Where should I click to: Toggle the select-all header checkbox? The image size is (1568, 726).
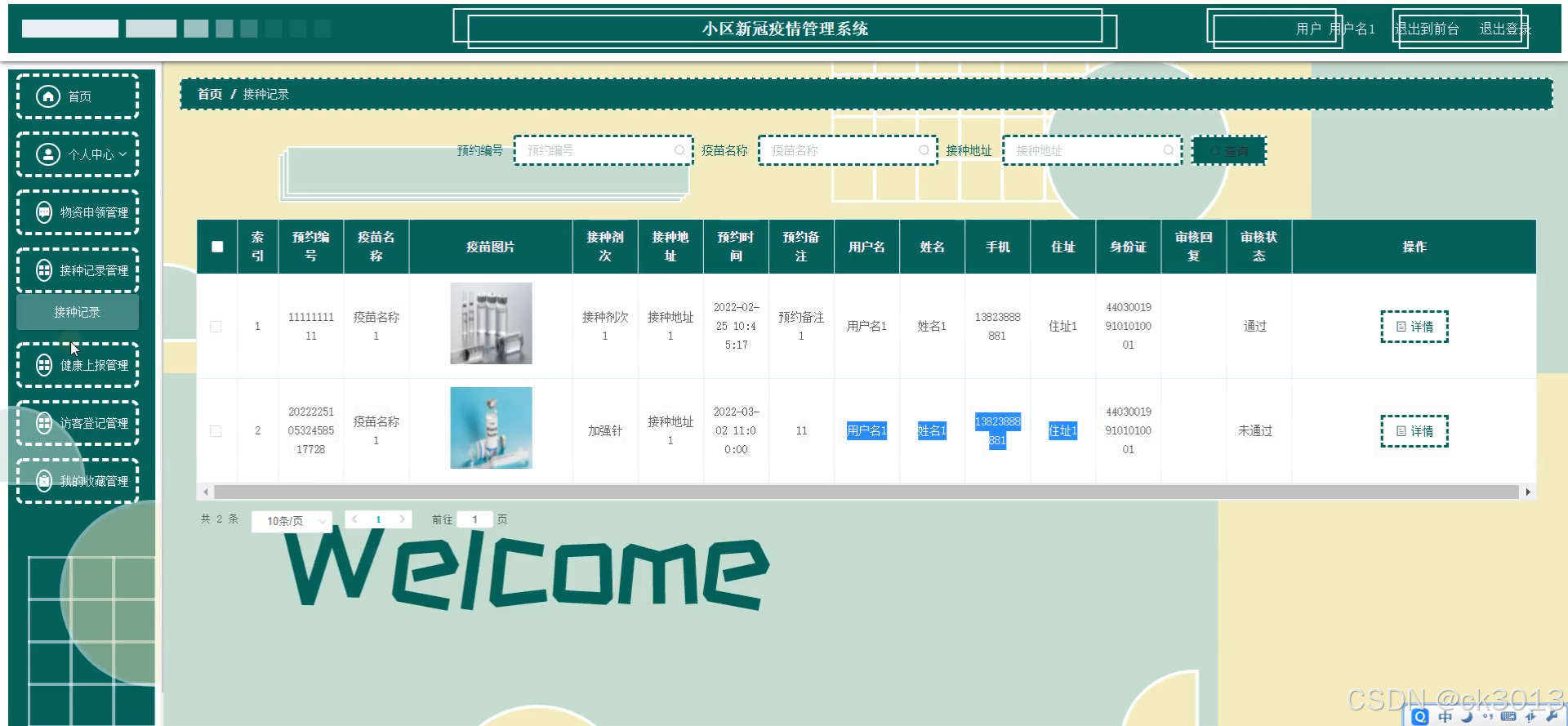(217, 247)
